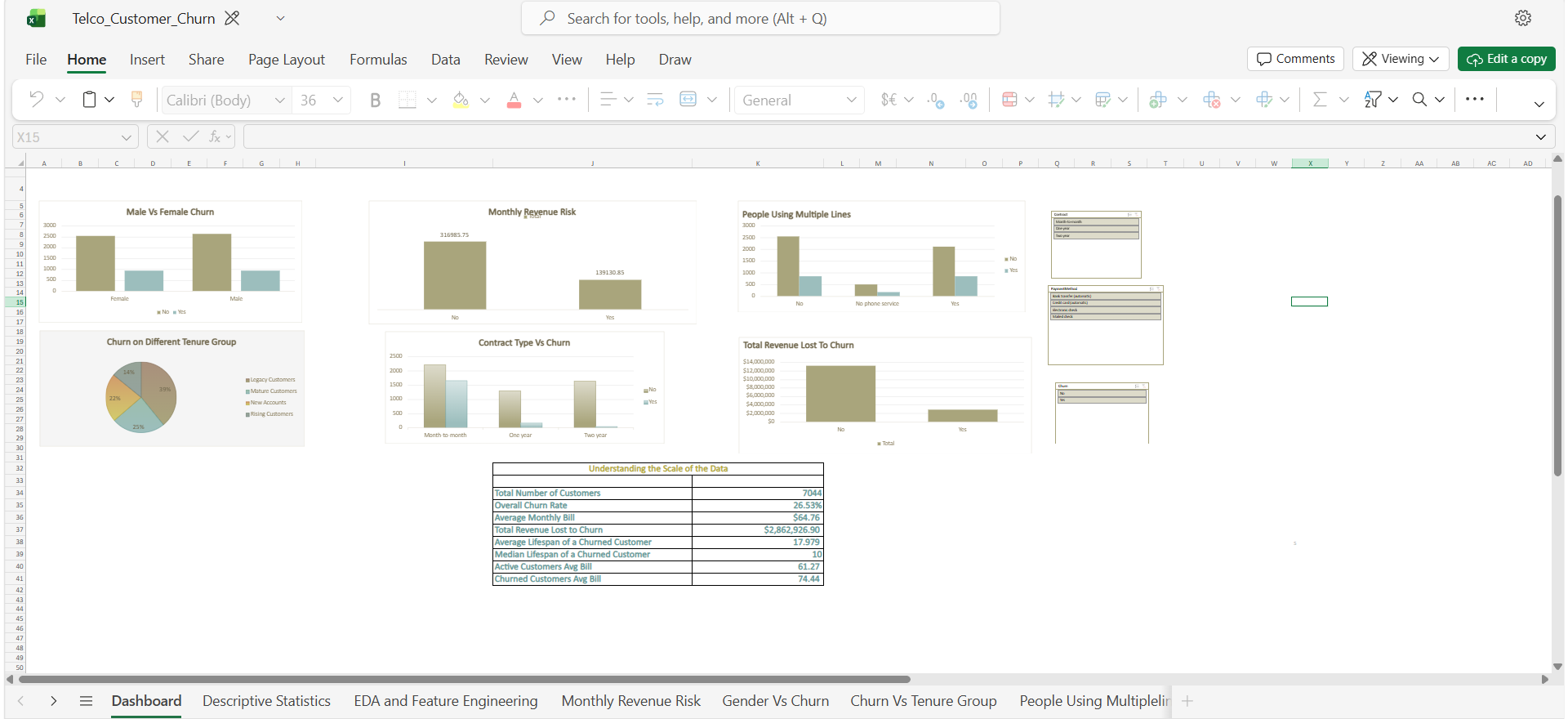
Task: Click the insert function fx icon
Action: pos(215,136)
